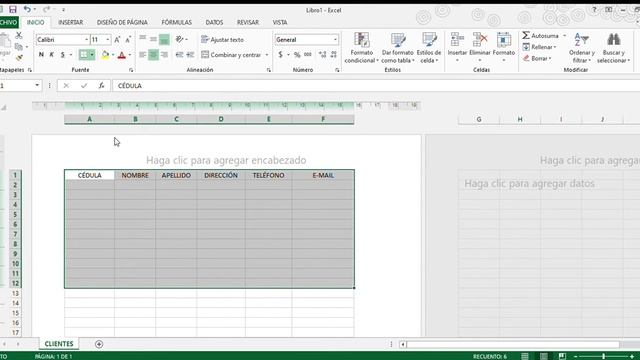Add a new sheet with plus icon

pyautogui.click(x=99, y=344)
